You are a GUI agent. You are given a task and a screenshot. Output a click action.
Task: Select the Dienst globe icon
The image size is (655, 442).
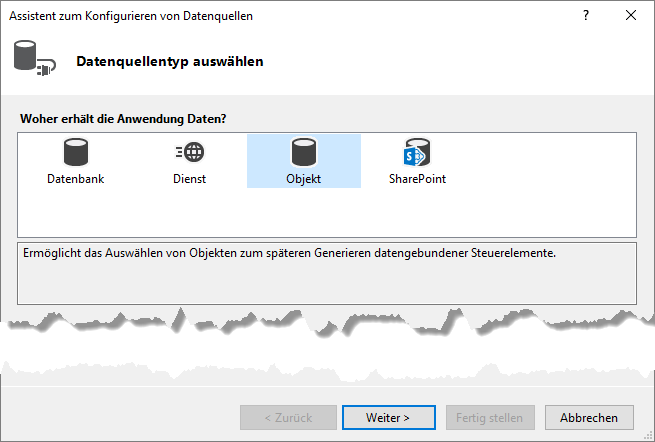click(190, 152)
